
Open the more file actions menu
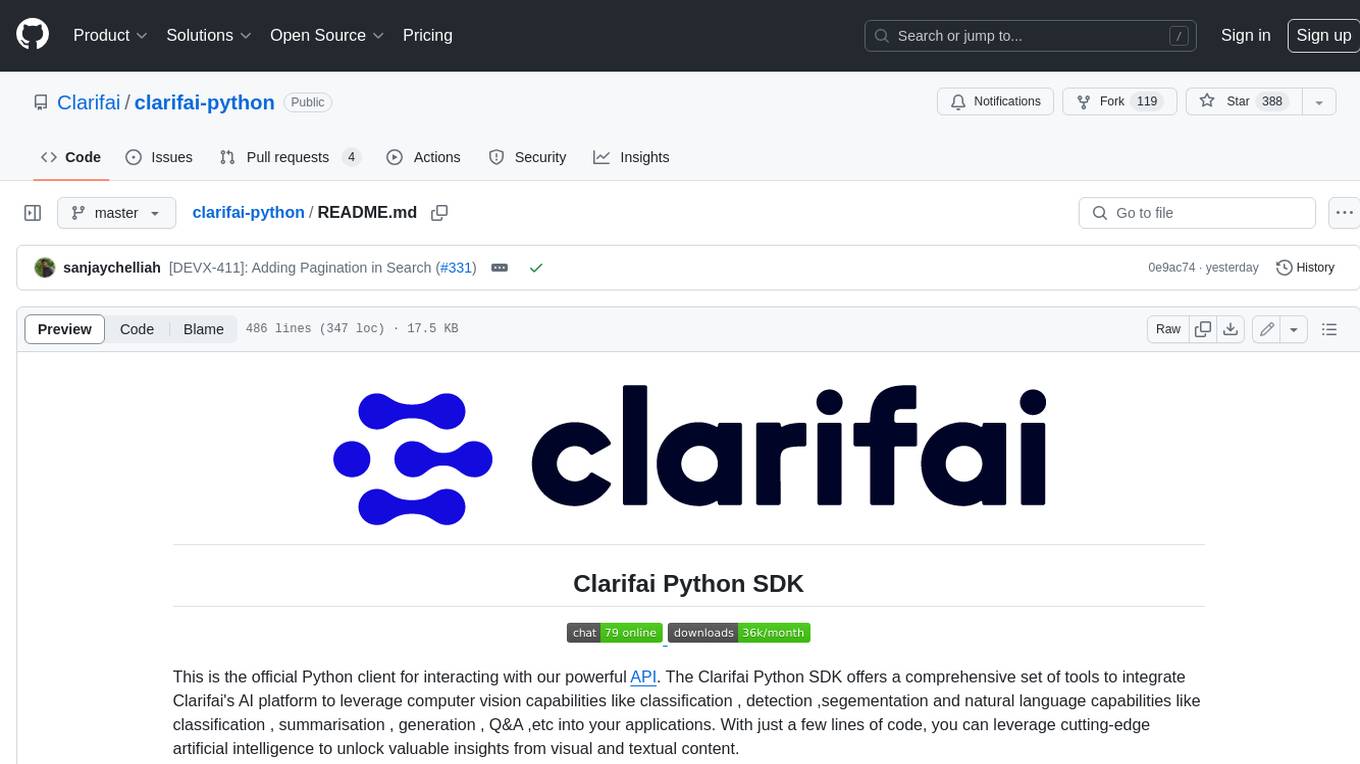point(1344,213)
